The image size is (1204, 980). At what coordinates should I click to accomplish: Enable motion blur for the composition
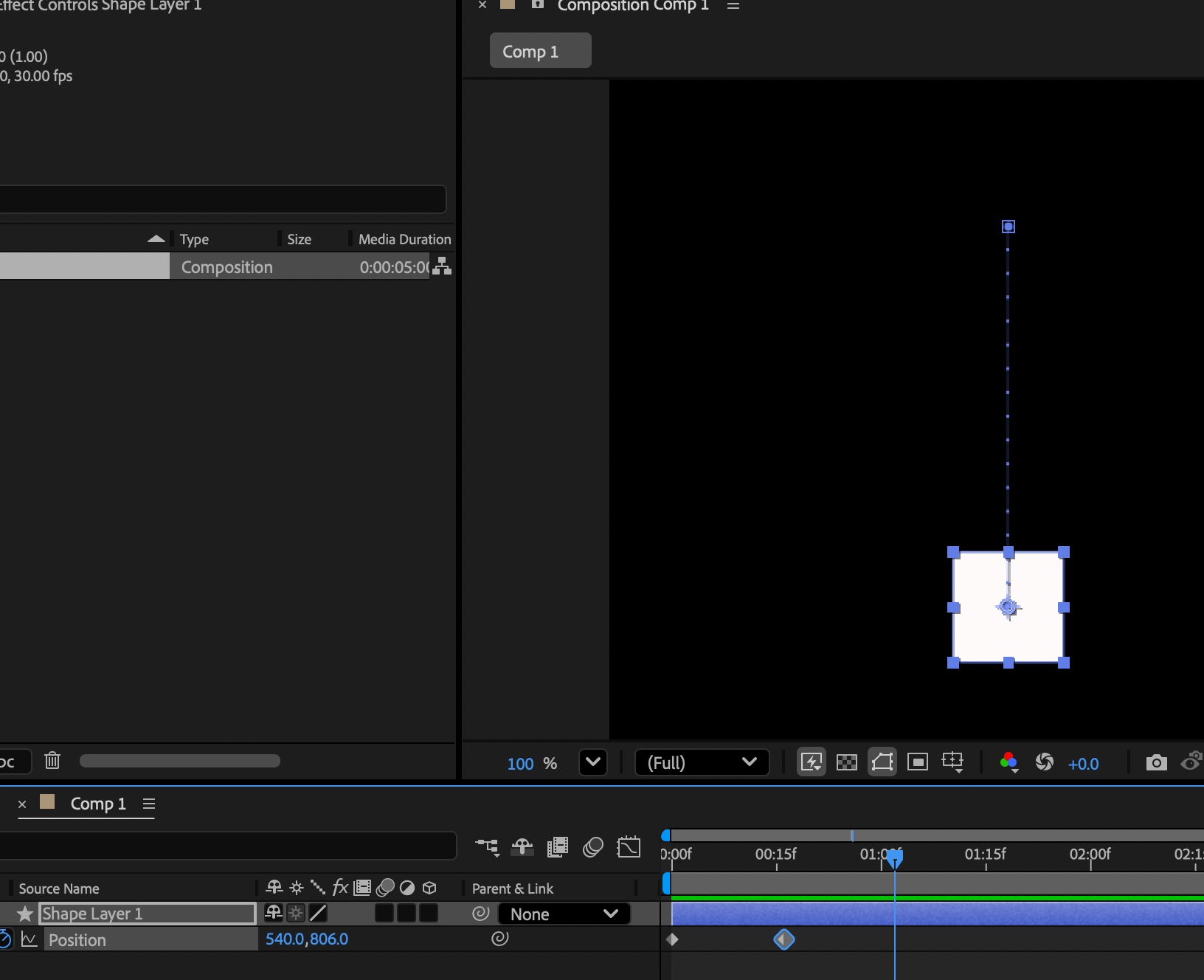click(x=592, y=847)
